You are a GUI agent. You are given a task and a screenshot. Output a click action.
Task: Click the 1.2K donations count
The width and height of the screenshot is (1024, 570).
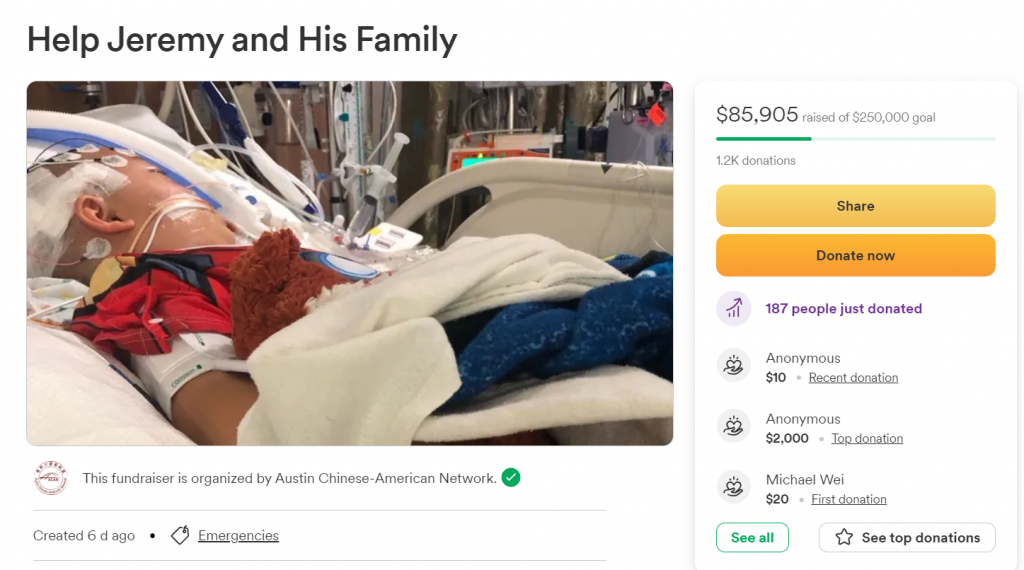[x=756, y=161]
